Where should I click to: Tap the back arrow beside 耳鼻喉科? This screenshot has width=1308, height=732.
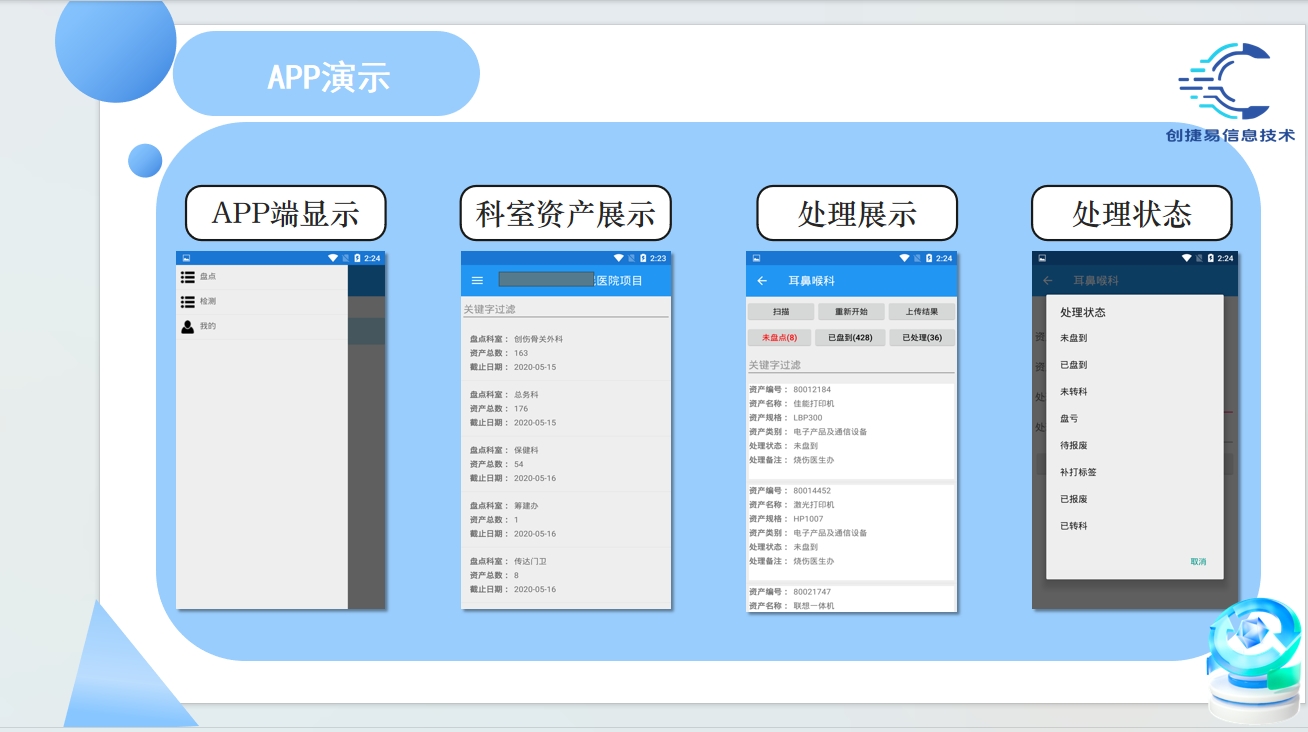[x=762, y=281]
